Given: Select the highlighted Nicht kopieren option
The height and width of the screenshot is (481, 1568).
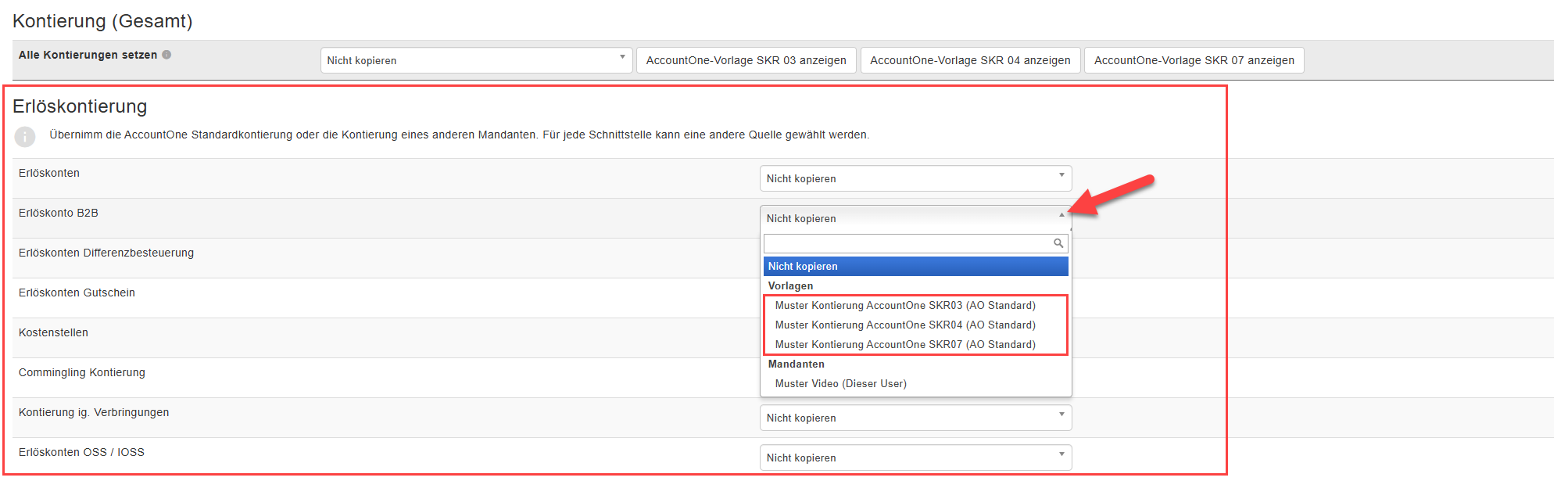Looking at the screenshot, I should 915,267.
